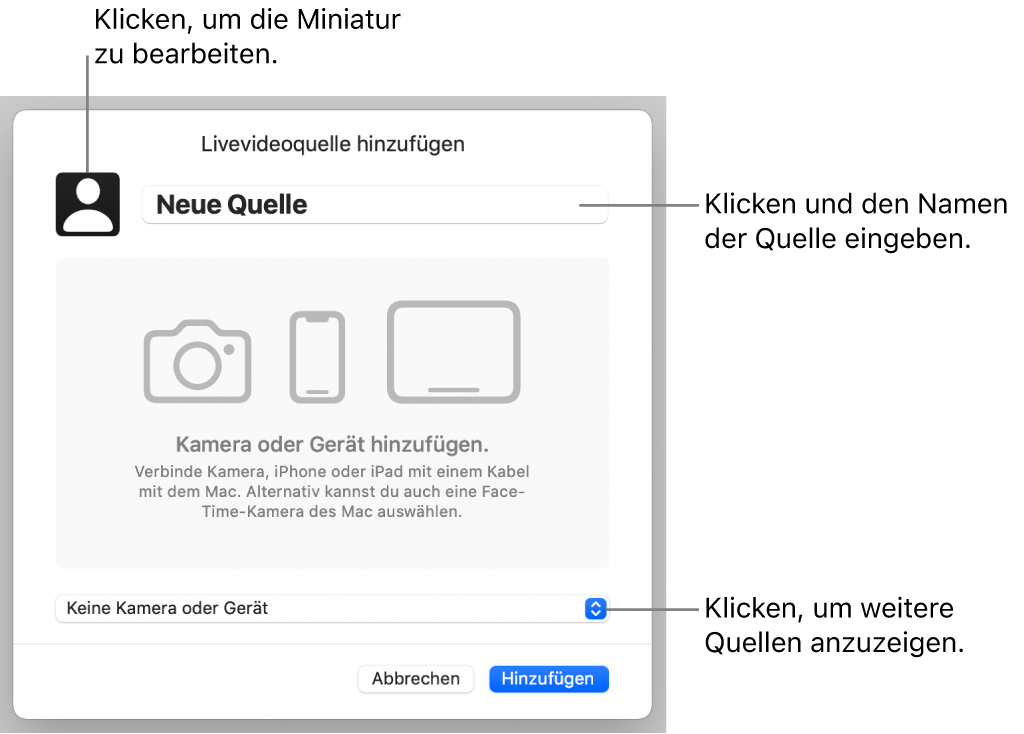Click the Neue Quelle name field
This screenshot has width=1024, height=734.
tap(375, 204)
